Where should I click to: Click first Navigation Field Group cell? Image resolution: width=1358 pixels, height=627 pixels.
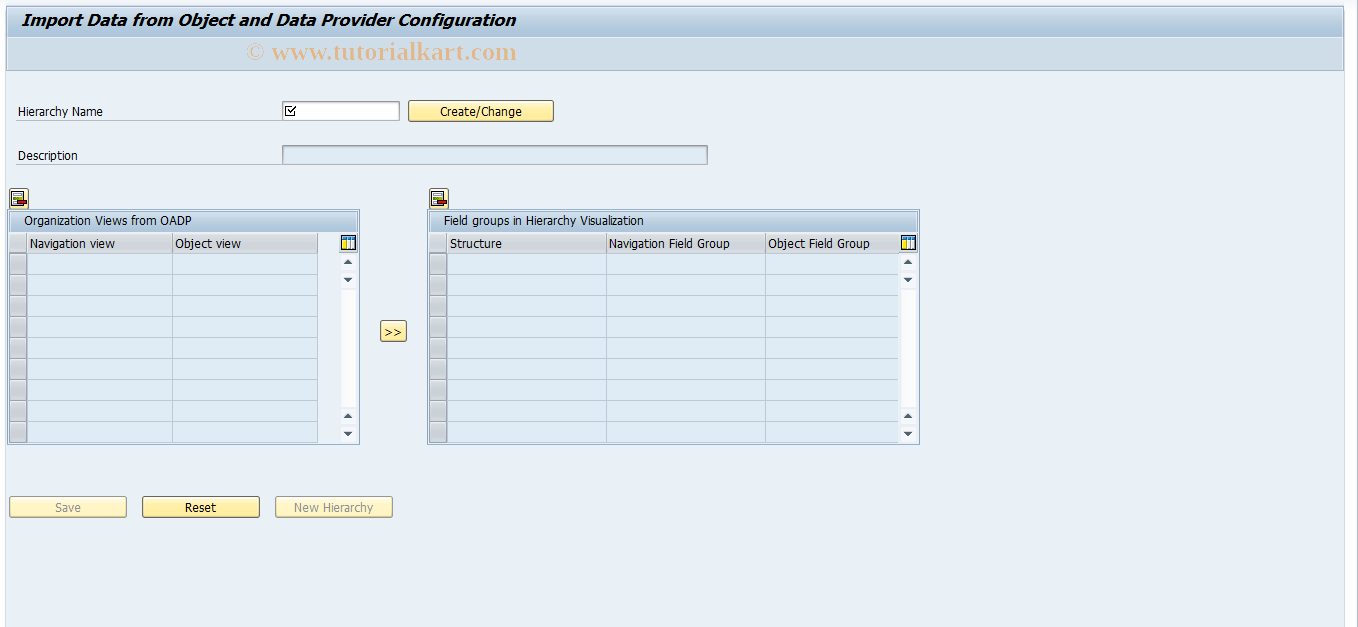(x=686, y=264)
